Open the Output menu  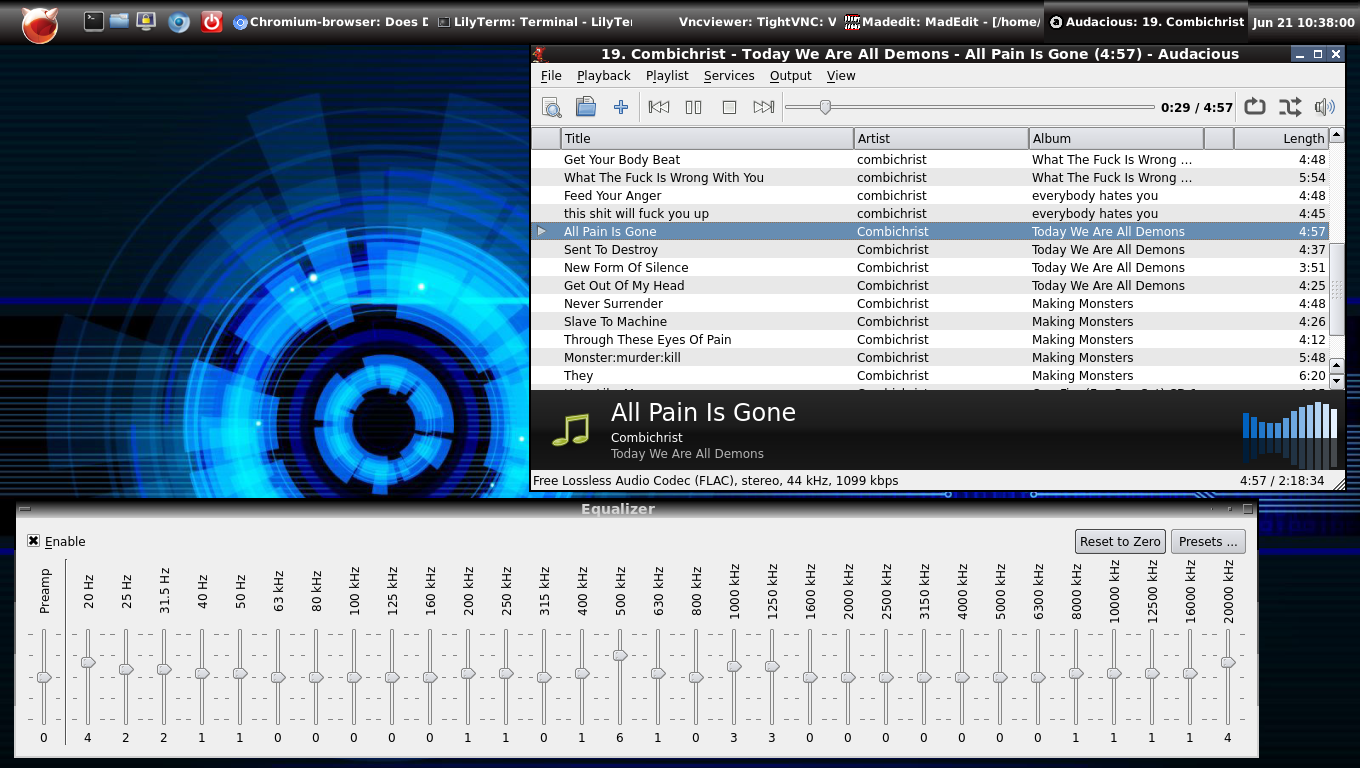pyautogui.click(x=790, y=76)
